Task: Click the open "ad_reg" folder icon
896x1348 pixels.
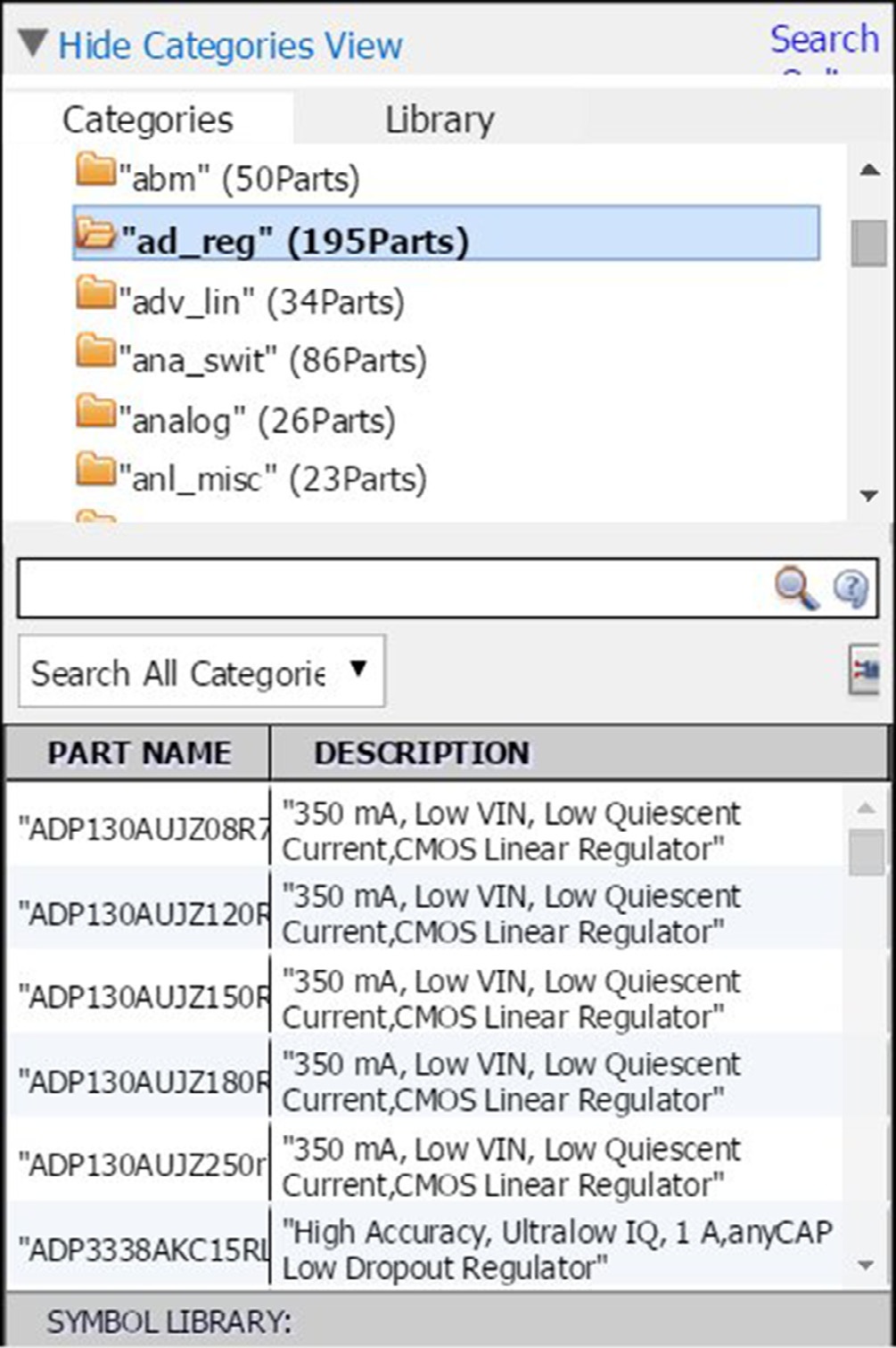Action: tap(95, 233)
